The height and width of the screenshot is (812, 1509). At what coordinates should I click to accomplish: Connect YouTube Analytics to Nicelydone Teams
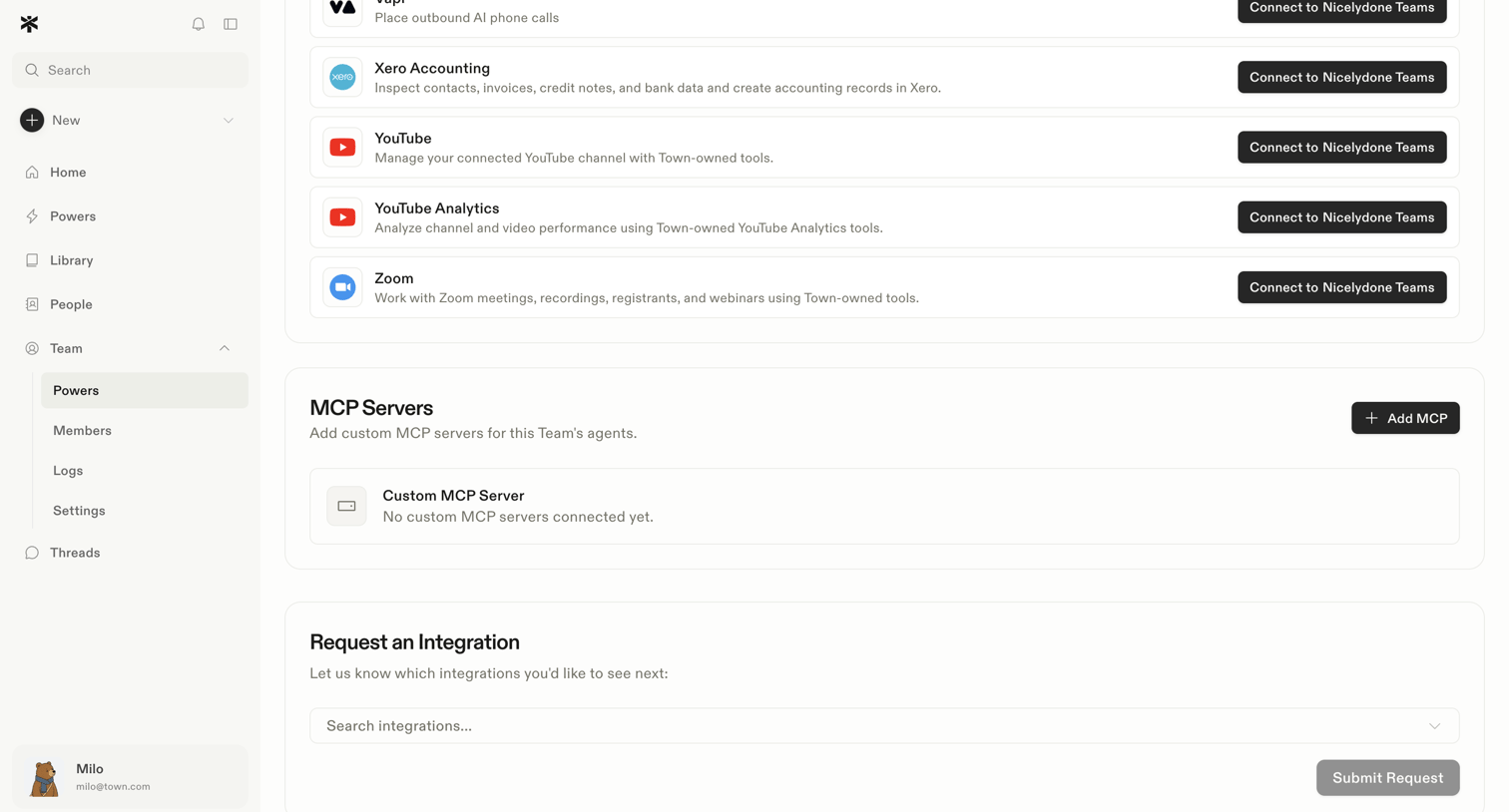(1341, 217)
